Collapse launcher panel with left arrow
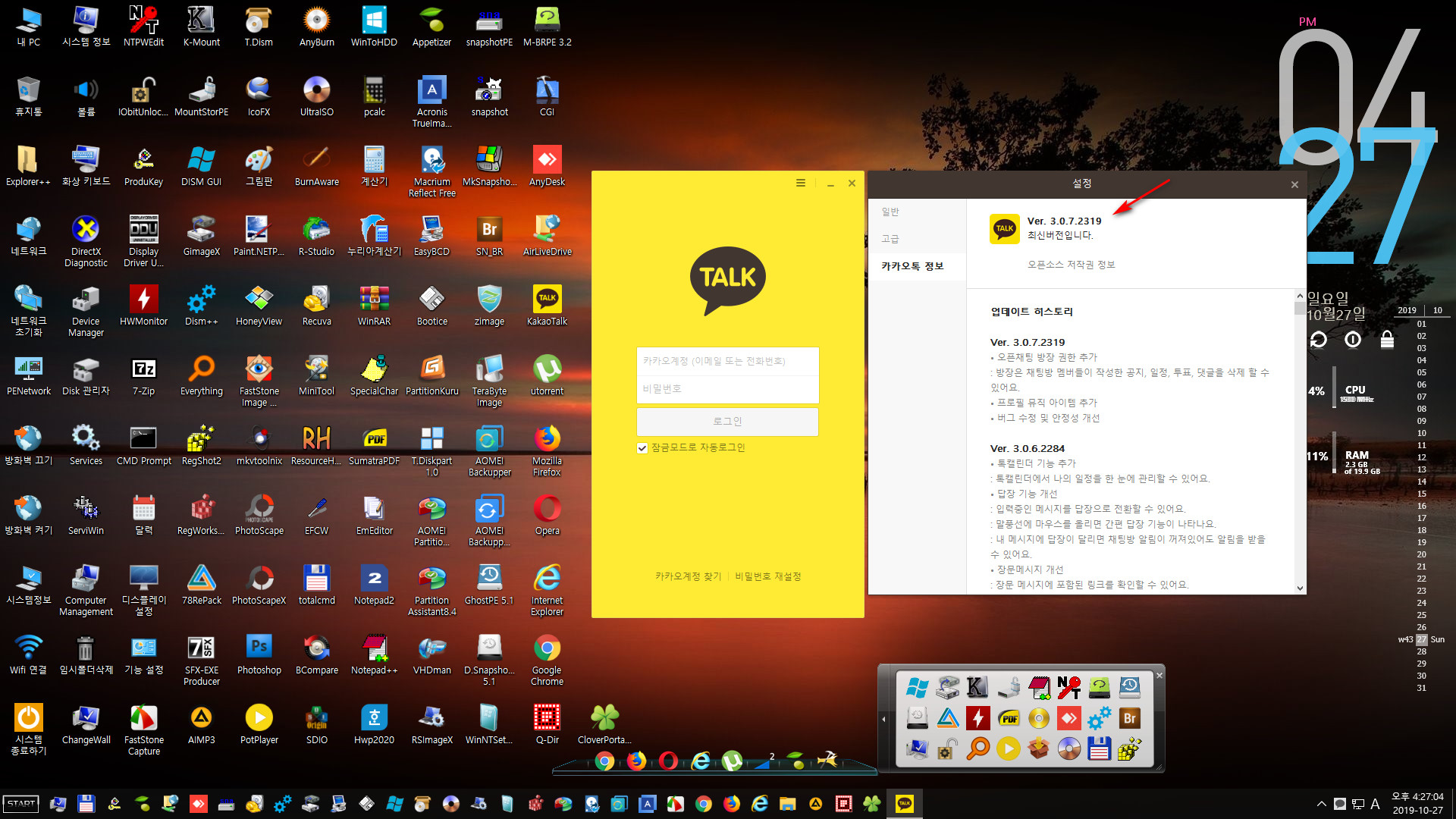The image size is (1456, 819). pos(883,718)
